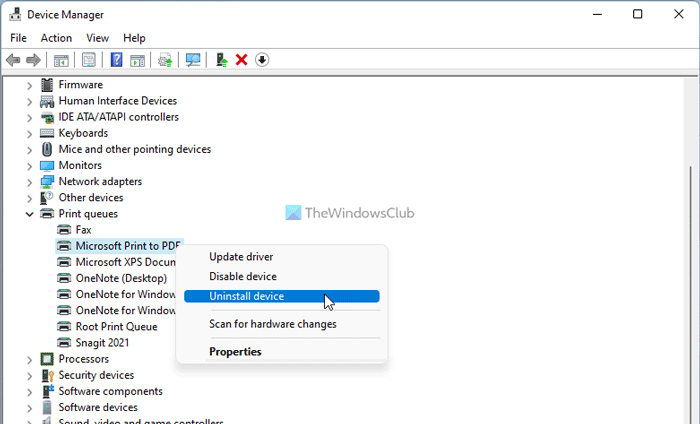Screen dimensions: 700x424
Task: Select Snagit 2021 print queue
Action: [x=93, y=343]
